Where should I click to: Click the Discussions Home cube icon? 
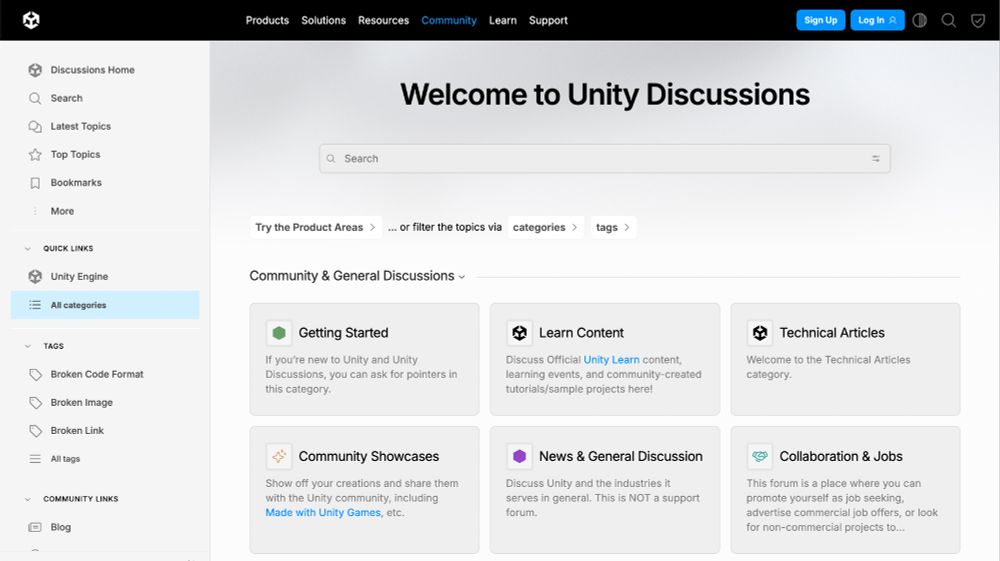35,70
